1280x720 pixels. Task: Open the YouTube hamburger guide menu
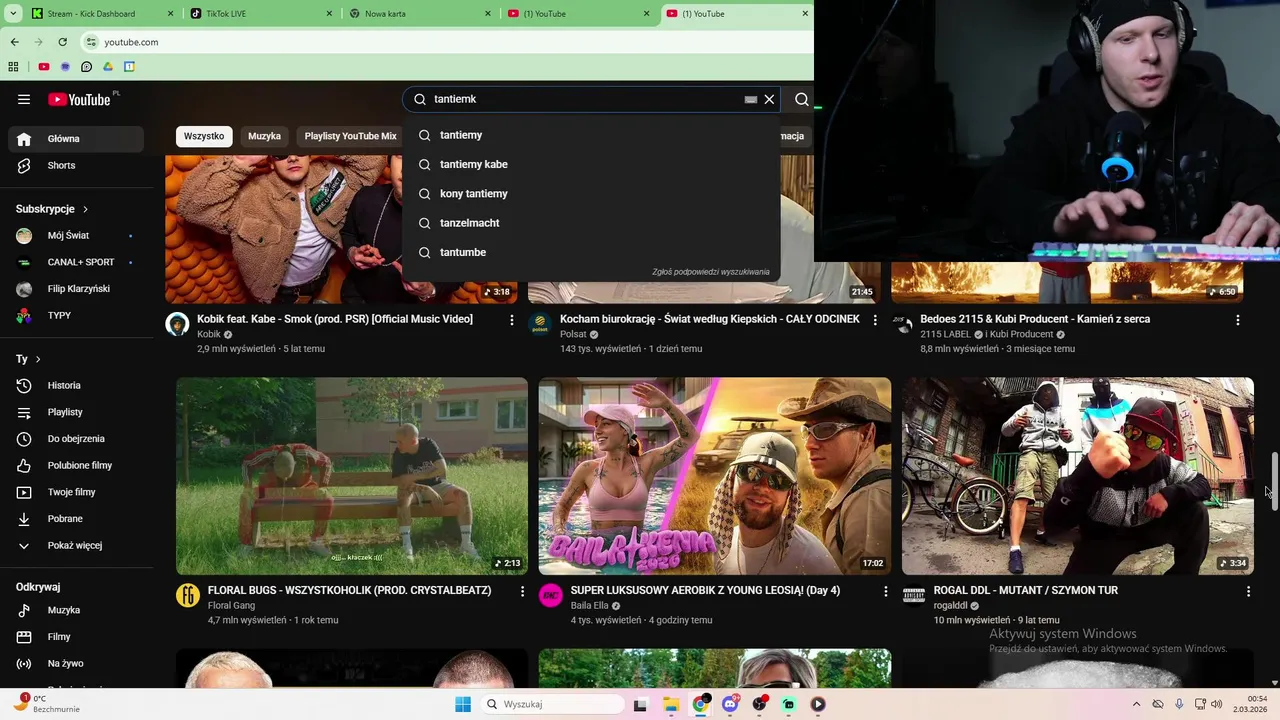pos(24,99)
